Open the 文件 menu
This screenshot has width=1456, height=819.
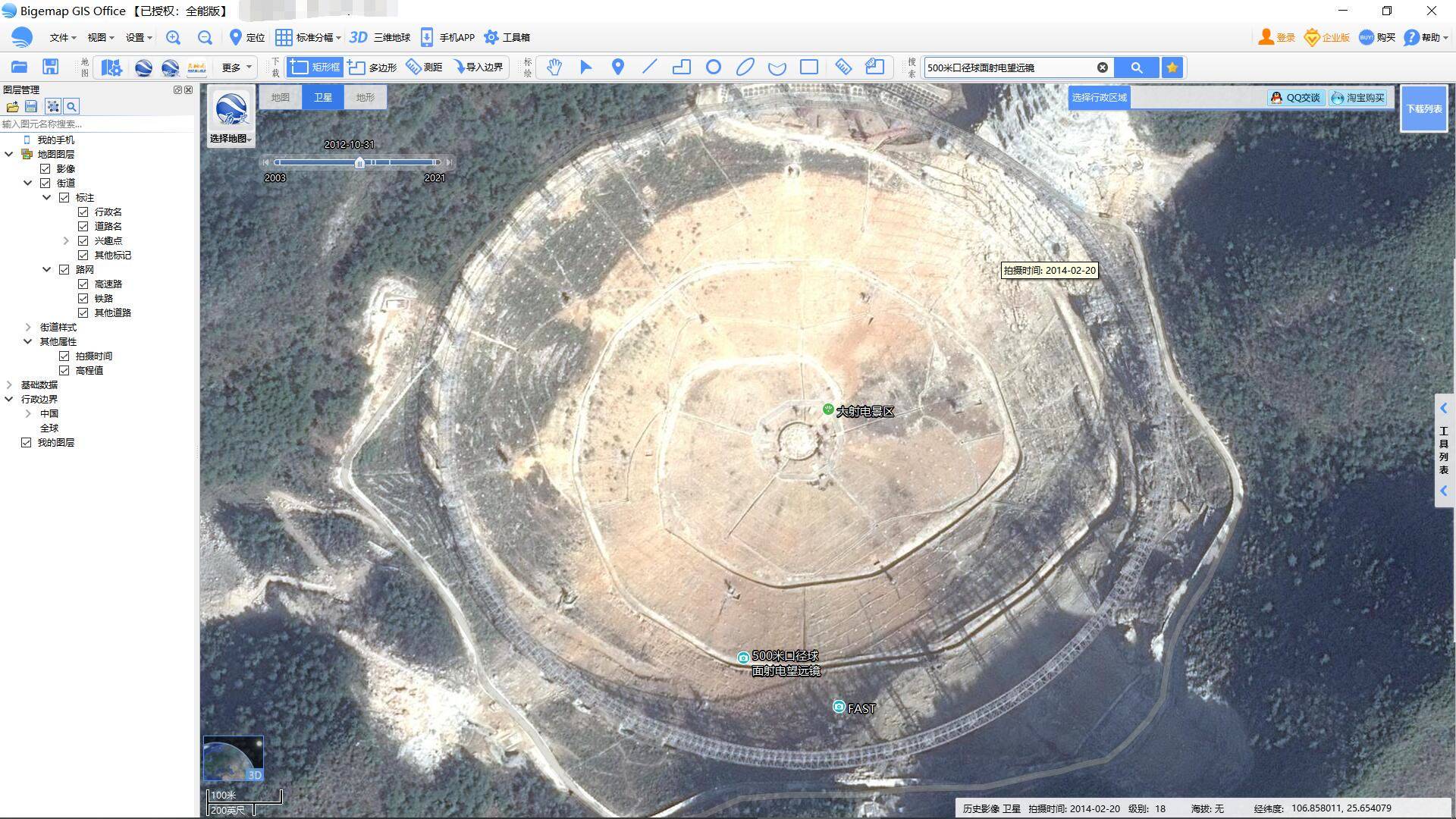(x=62, y=37)
